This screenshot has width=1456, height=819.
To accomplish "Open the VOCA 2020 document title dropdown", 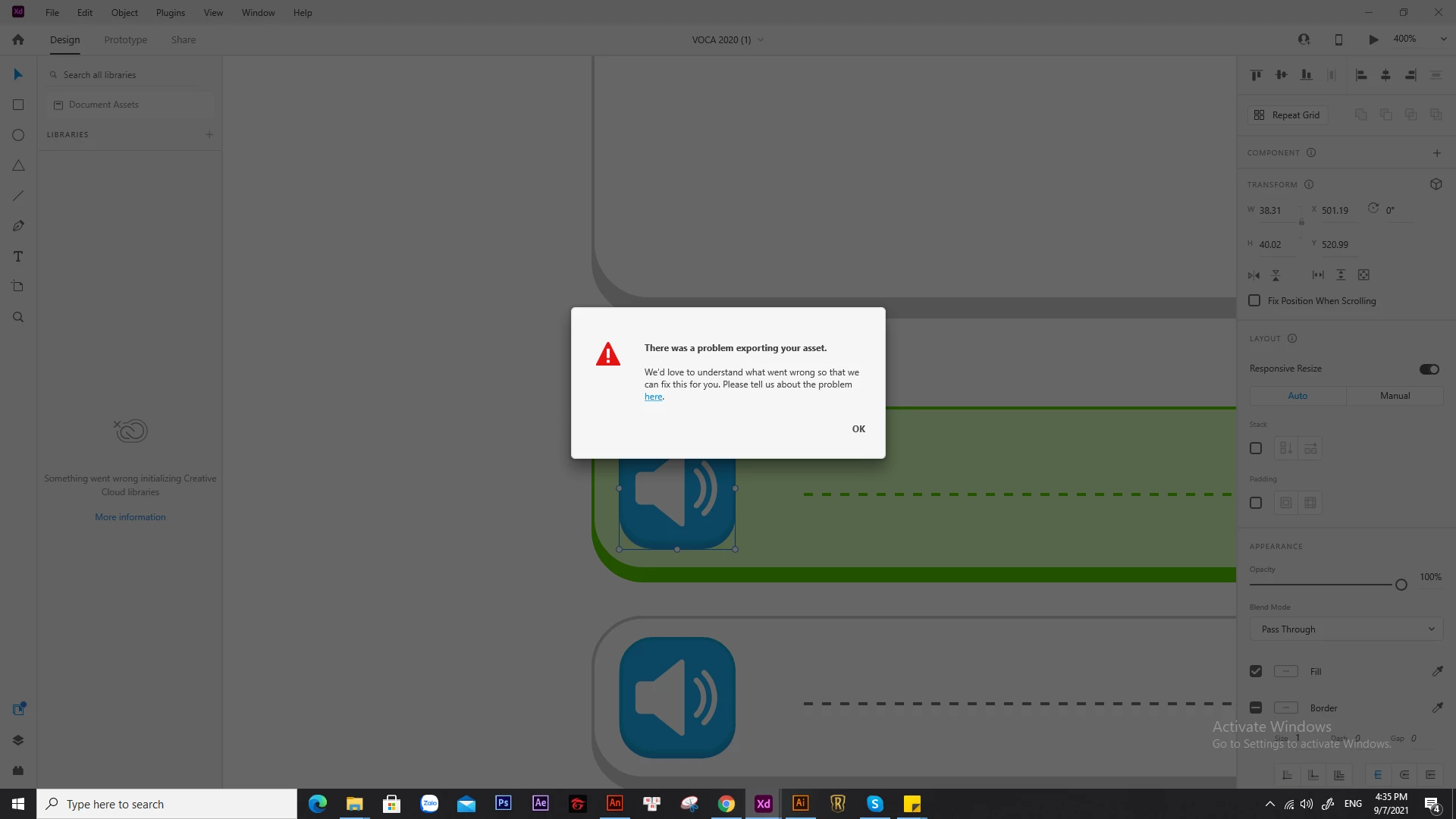I will 761,40.
